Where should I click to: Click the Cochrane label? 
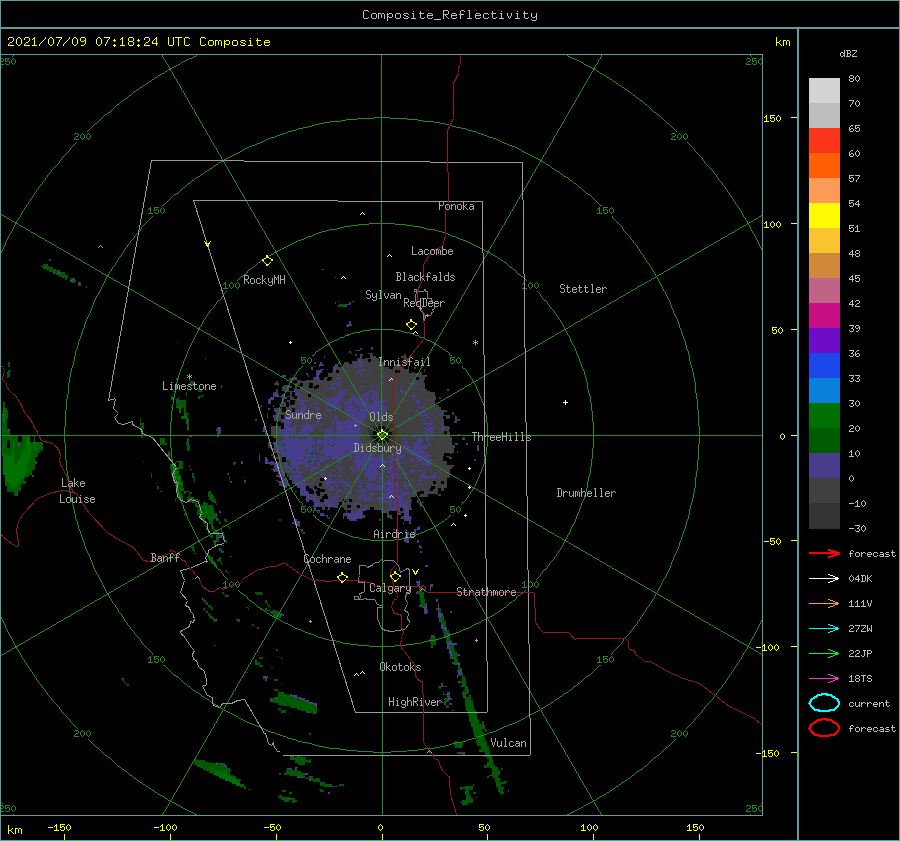(x=327, y=559)
